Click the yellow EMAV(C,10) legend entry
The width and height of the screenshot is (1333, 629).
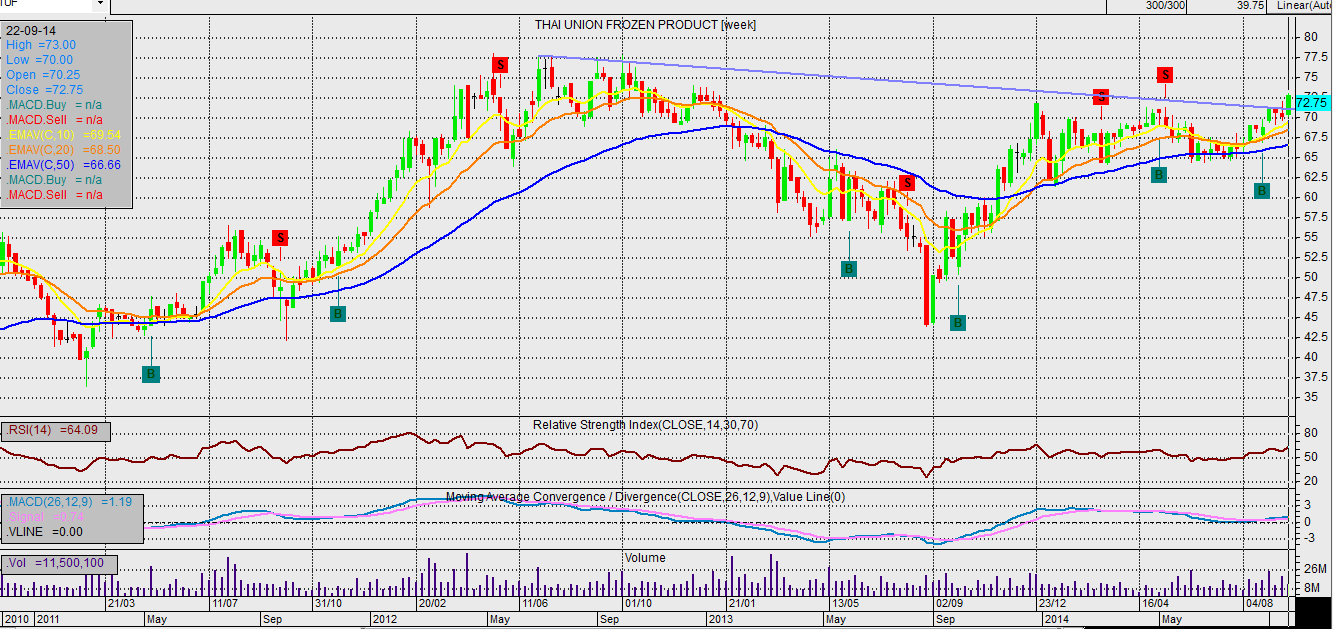click(64, 134)
